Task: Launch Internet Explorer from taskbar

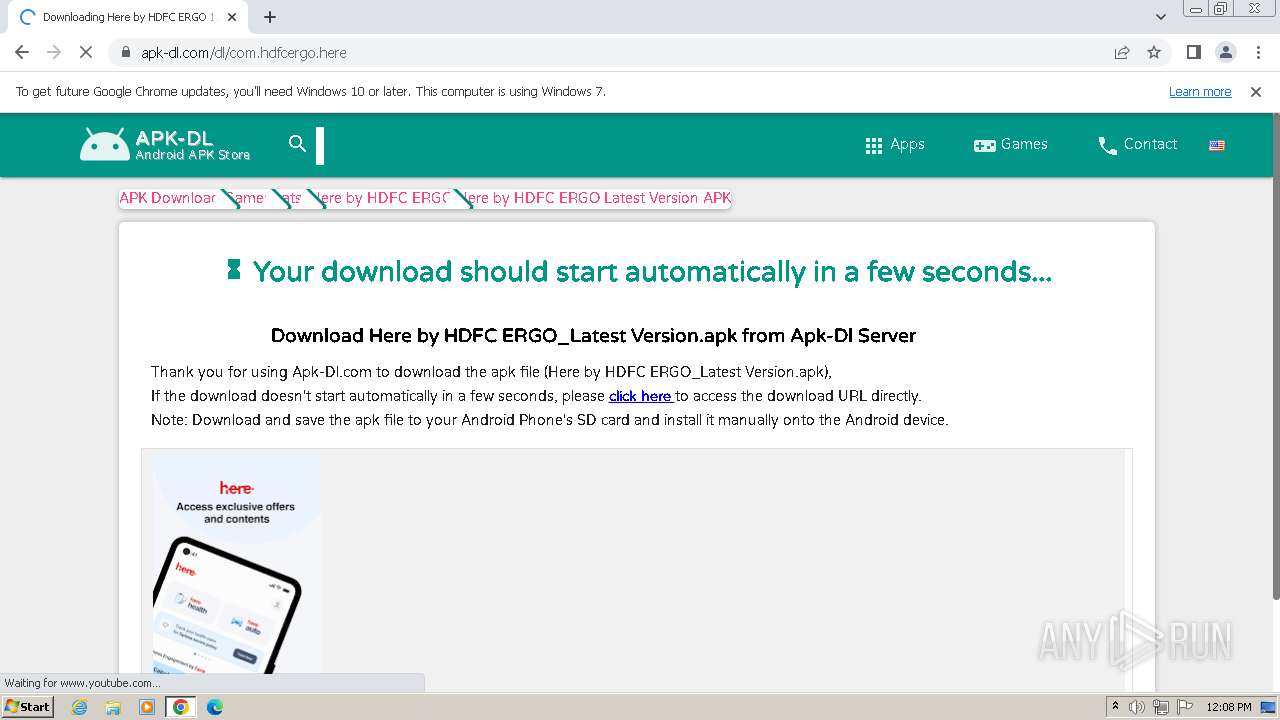Action: coord(80,707)
